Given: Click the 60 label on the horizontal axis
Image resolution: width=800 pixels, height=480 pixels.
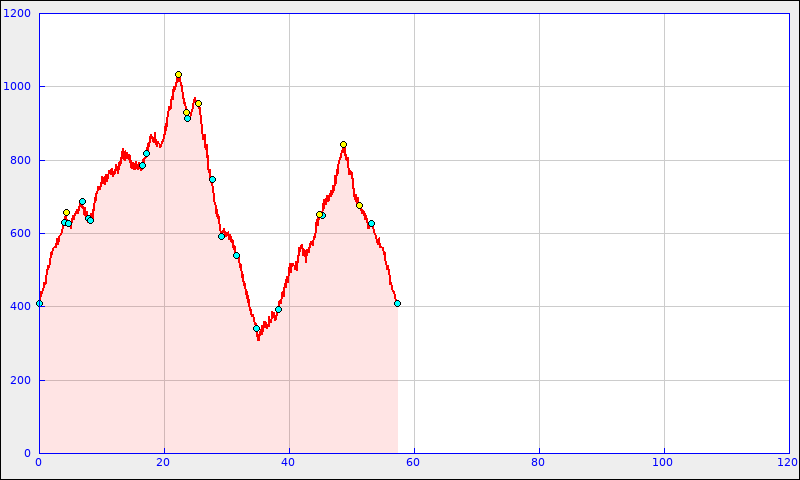Looking at the screenshot, I should pyautogui.click(x=414, y=462).
